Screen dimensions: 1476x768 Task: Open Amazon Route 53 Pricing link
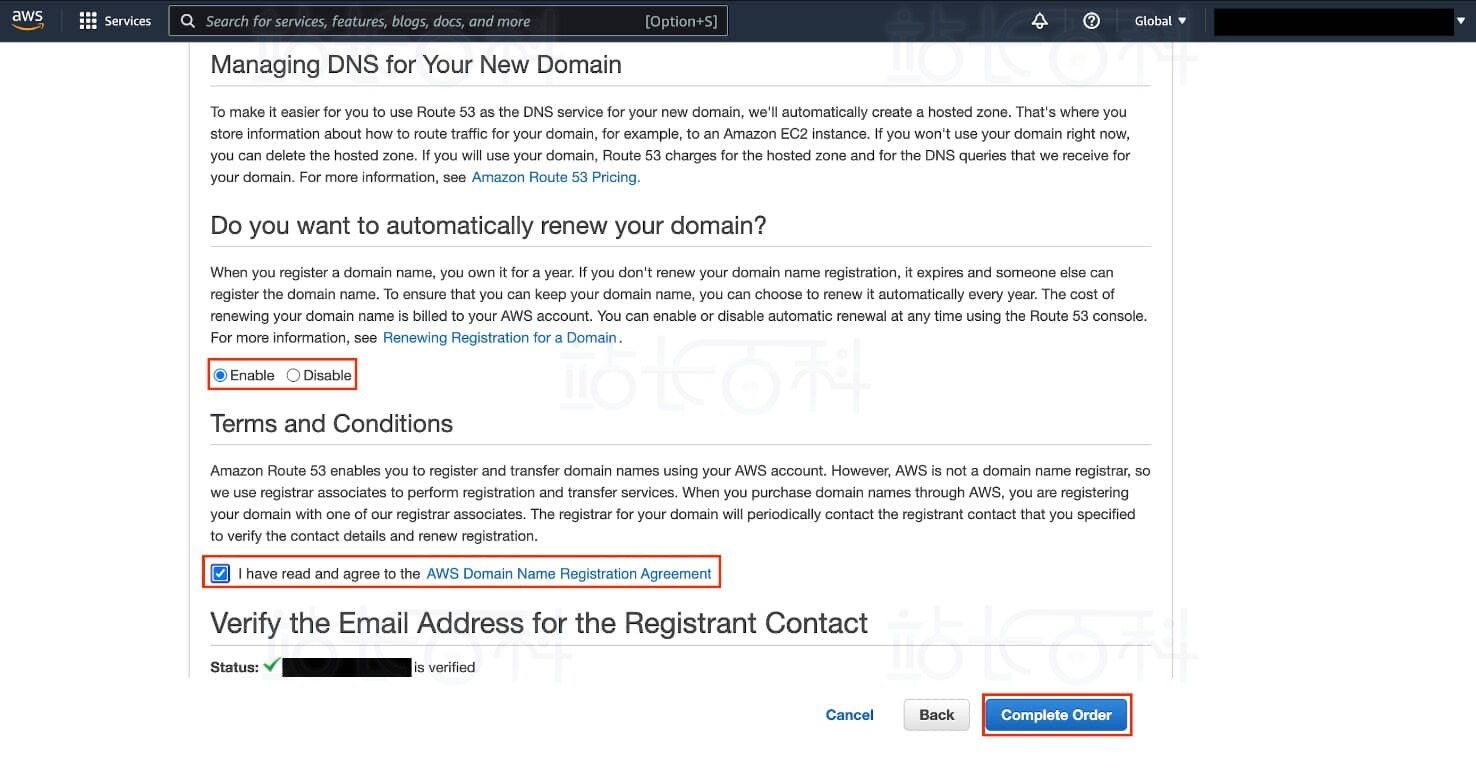point(555,178)
